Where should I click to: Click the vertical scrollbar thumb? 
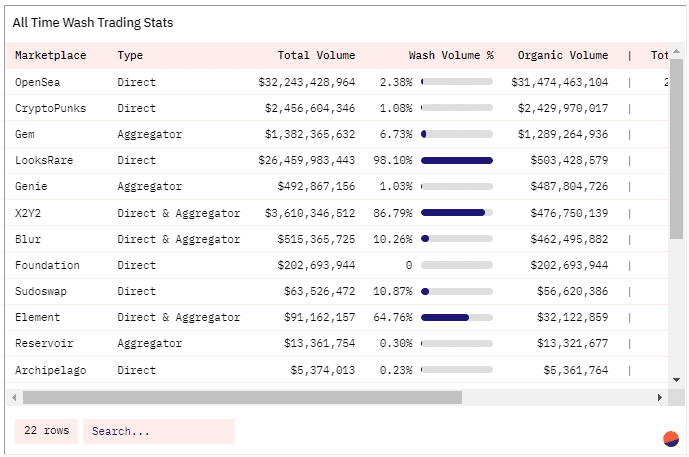pos(676,149)
